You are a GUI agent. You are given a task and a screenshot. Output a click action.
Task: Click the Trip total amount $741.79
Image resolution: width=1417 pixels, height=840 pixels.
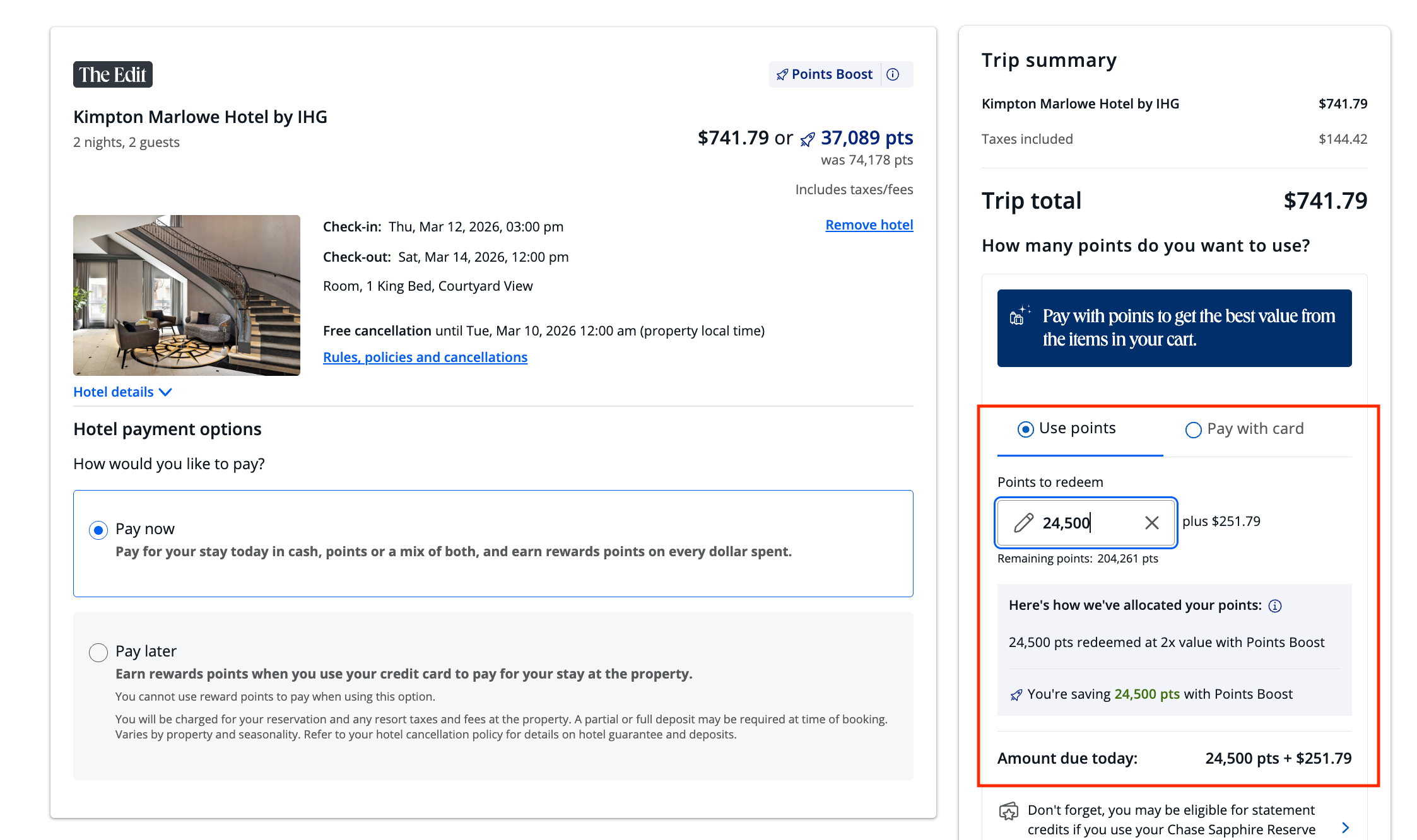point(1326,201)
